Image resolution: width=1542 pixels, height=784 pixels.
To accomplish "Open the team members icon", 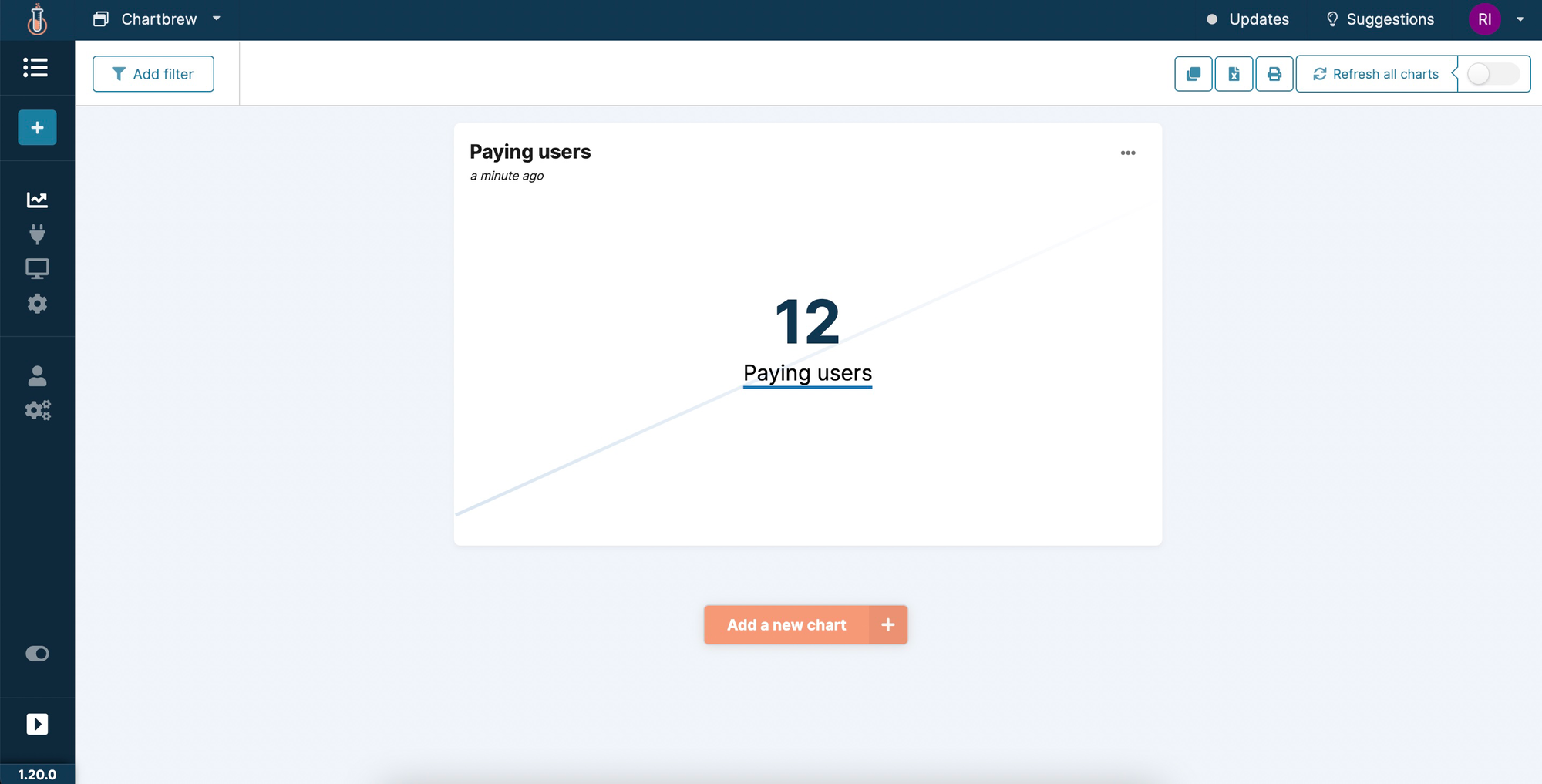I will pos(36,375).
